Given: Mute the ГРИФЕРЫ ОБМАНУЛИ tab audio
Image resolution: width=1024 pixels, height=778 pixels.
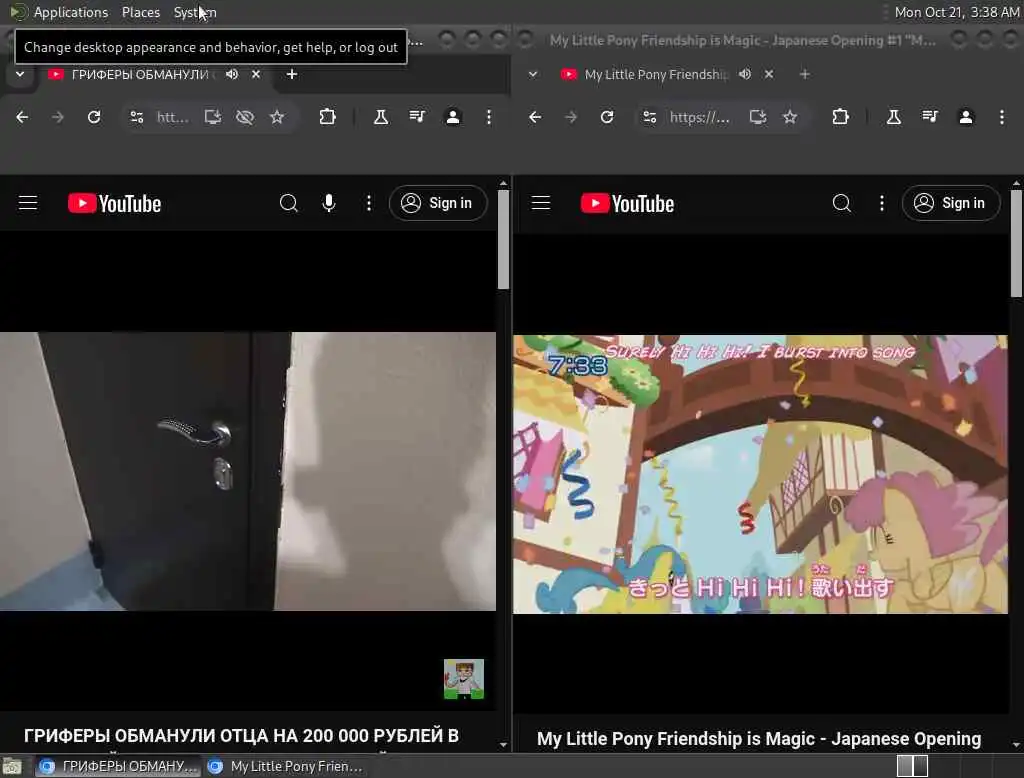Looking at the screenshot, I should (232, 74).
